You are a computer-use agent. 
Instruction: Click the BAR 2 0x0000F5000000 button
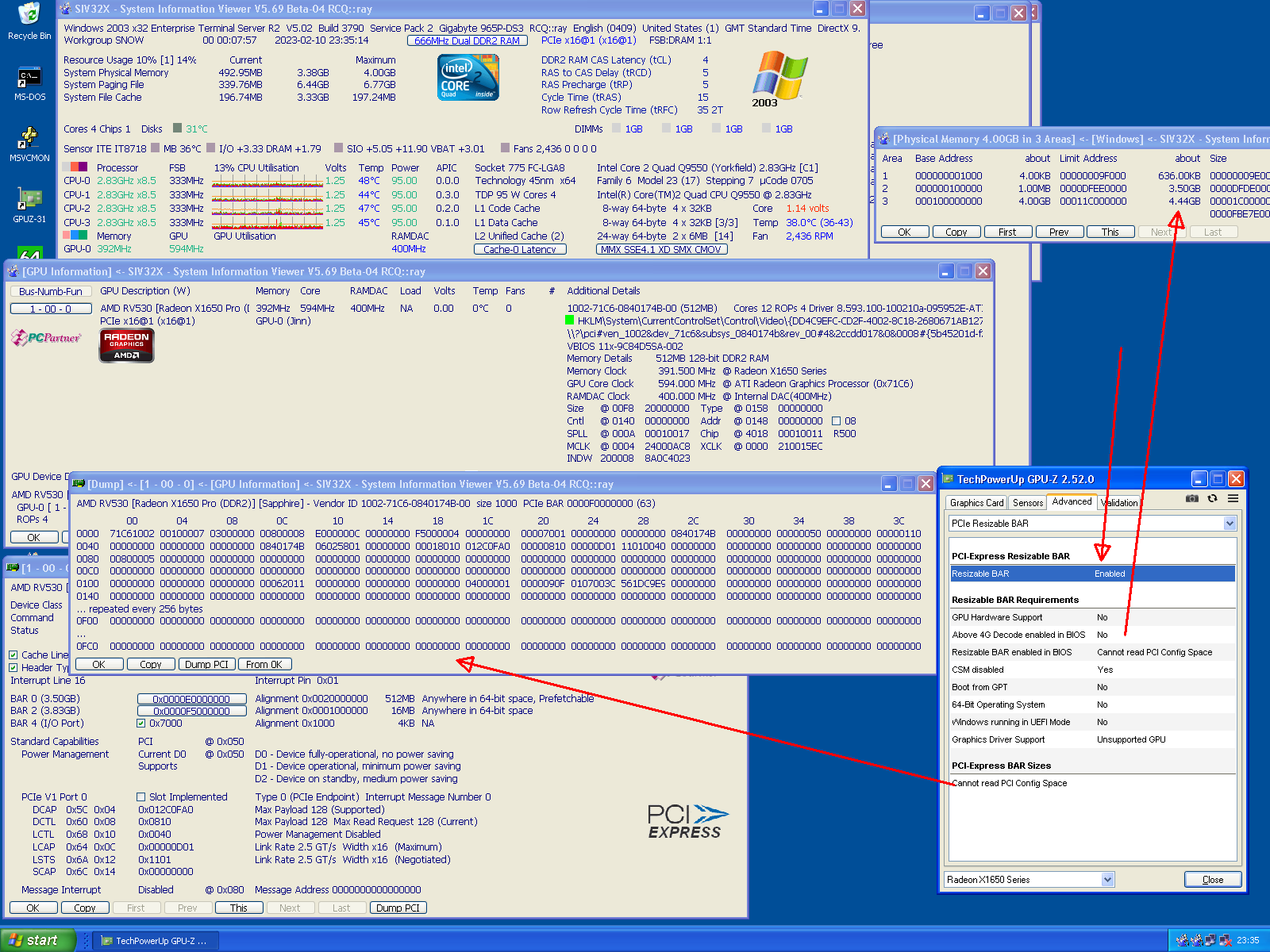pyautogui.click(x=190, y=712)
